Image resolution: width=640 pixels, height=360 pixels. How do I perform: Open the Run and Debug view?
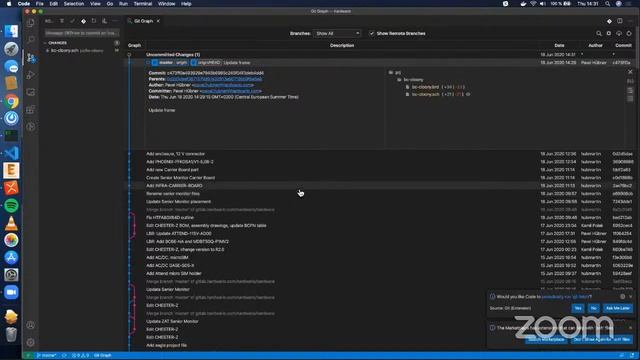[x=31, y=75]
